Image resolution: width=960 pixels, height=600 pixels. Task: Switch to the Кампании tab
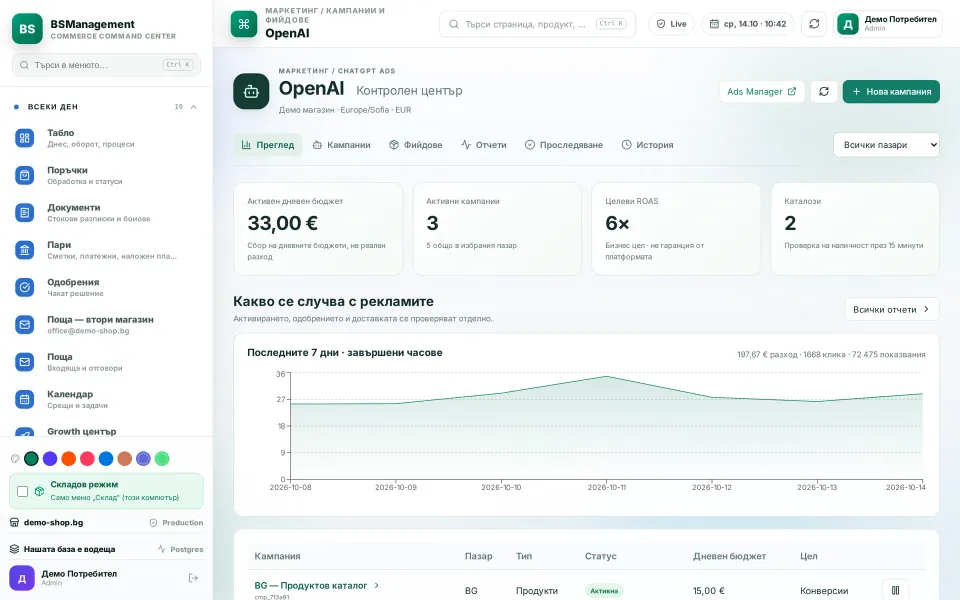click(342, 144)
